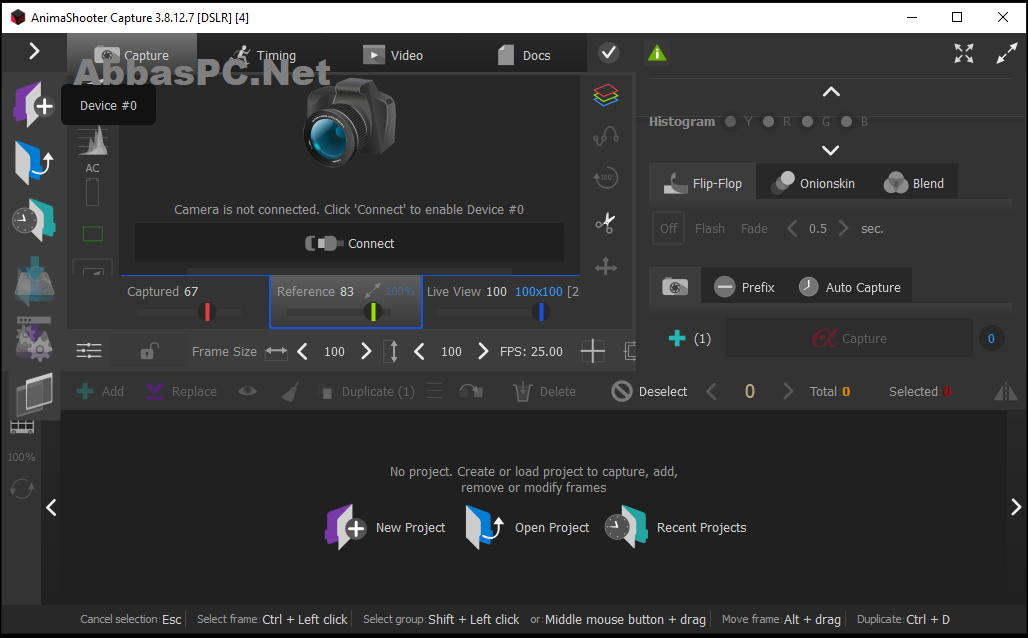Open settings gears icon in left sidebar
This screenshot has width=1028, height=638.
[34, 338]
